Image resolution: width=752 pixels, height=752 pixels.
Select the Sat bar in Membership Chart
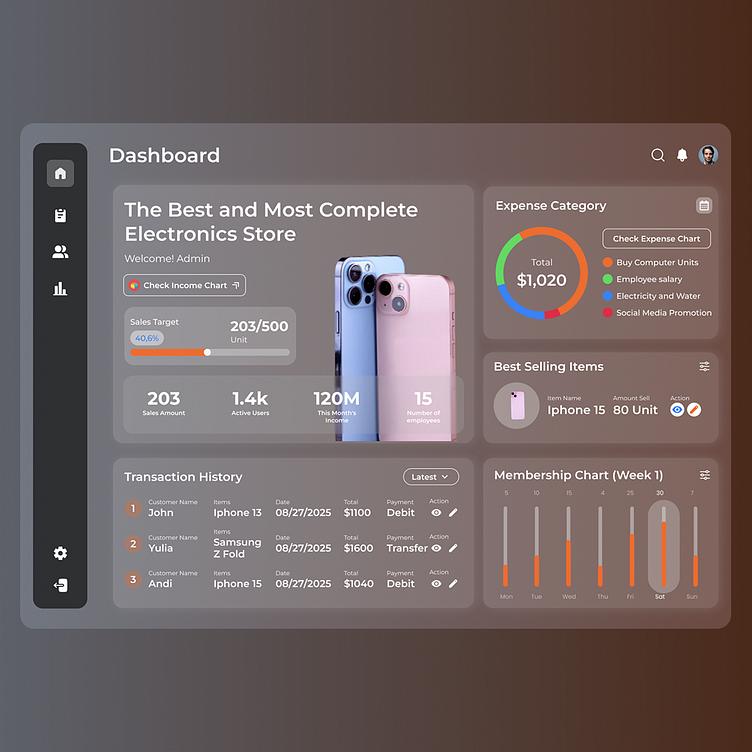(x=664, y=547)
